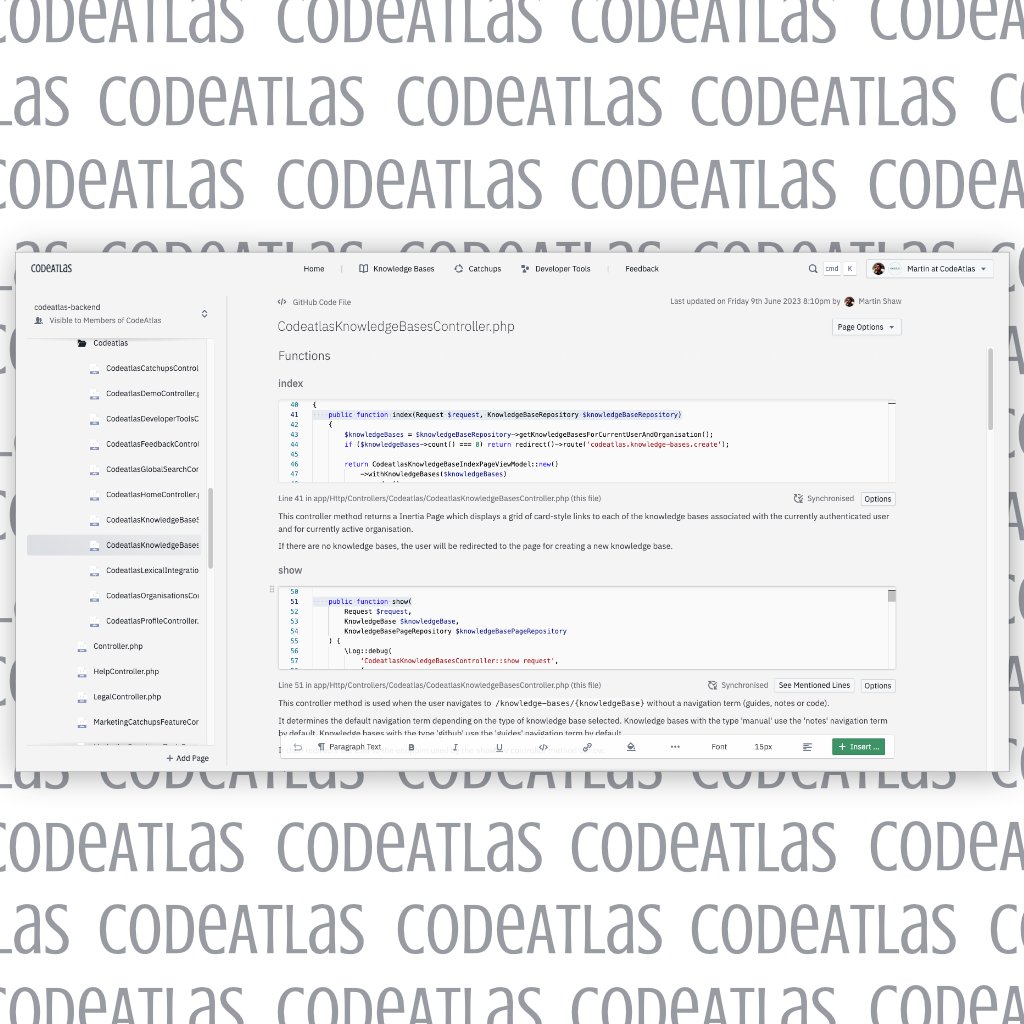Click the Synchronised icon for Line 41
This screenshot has width=1024, height=1024.
[798, 498]
